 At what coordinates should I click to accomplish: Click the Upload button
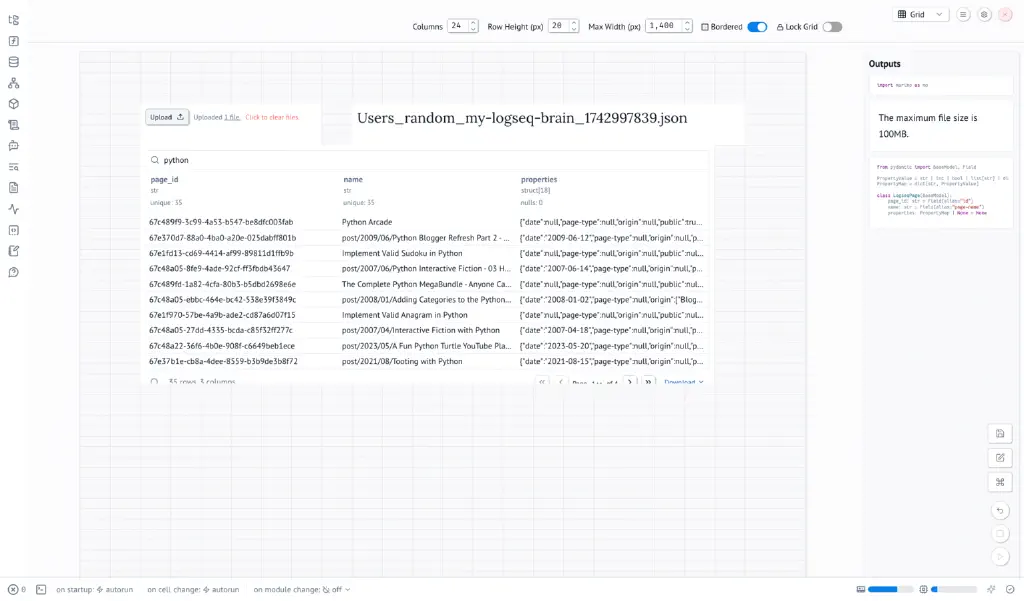tap(167, 117)
